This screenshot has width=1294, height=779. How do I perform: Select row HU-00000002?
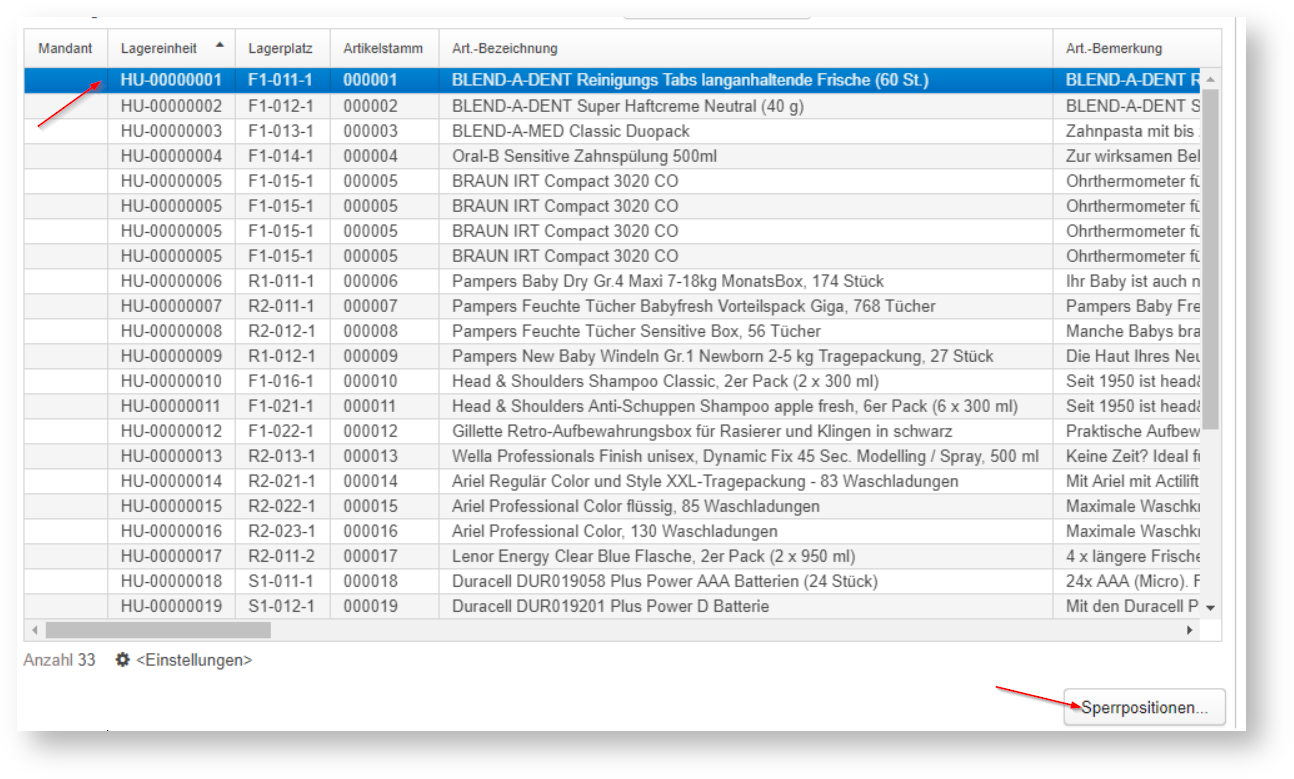coord(612,106)
